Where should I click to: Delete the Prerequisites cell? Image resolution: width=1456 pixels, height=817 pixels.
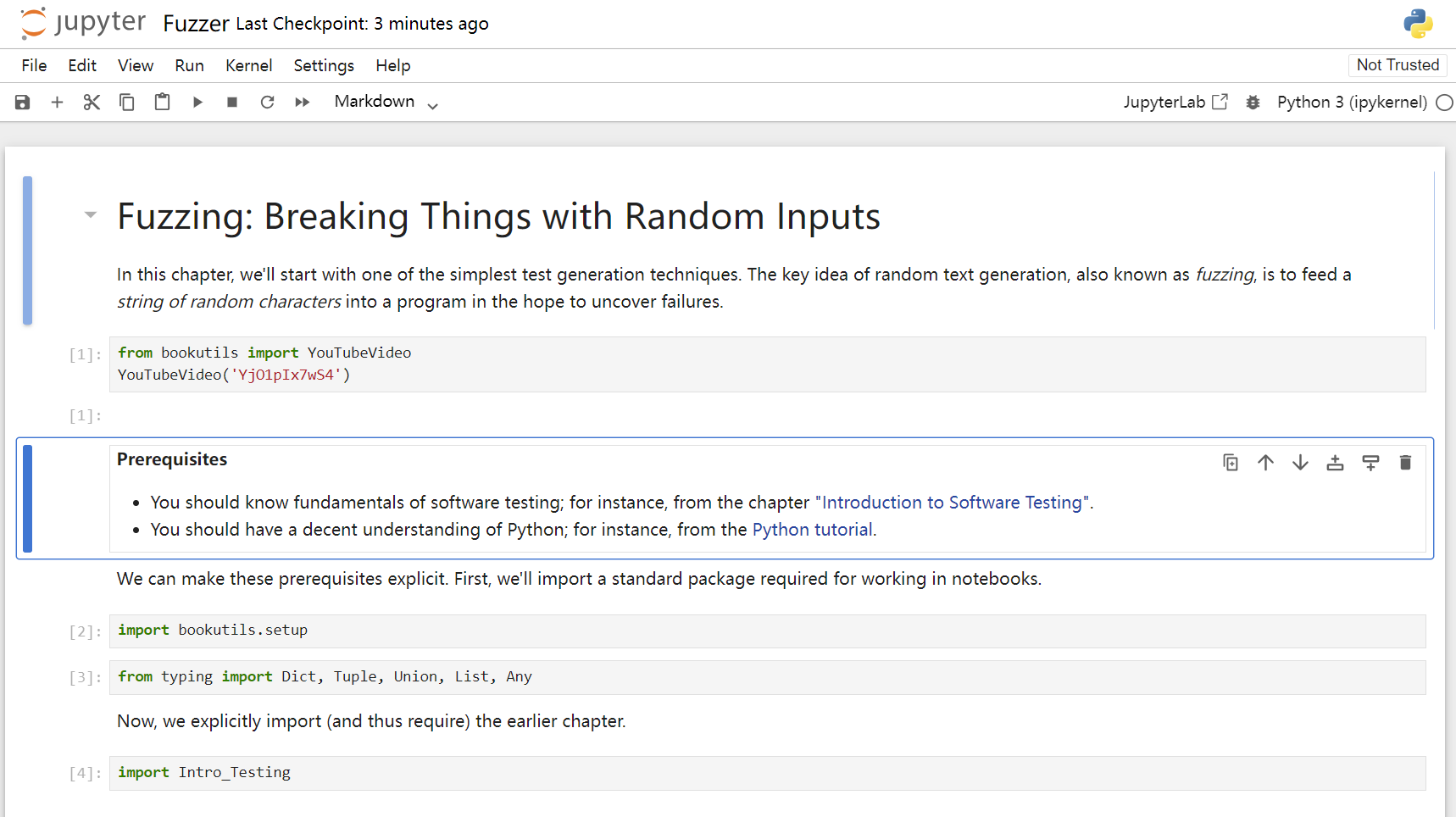1405,463
